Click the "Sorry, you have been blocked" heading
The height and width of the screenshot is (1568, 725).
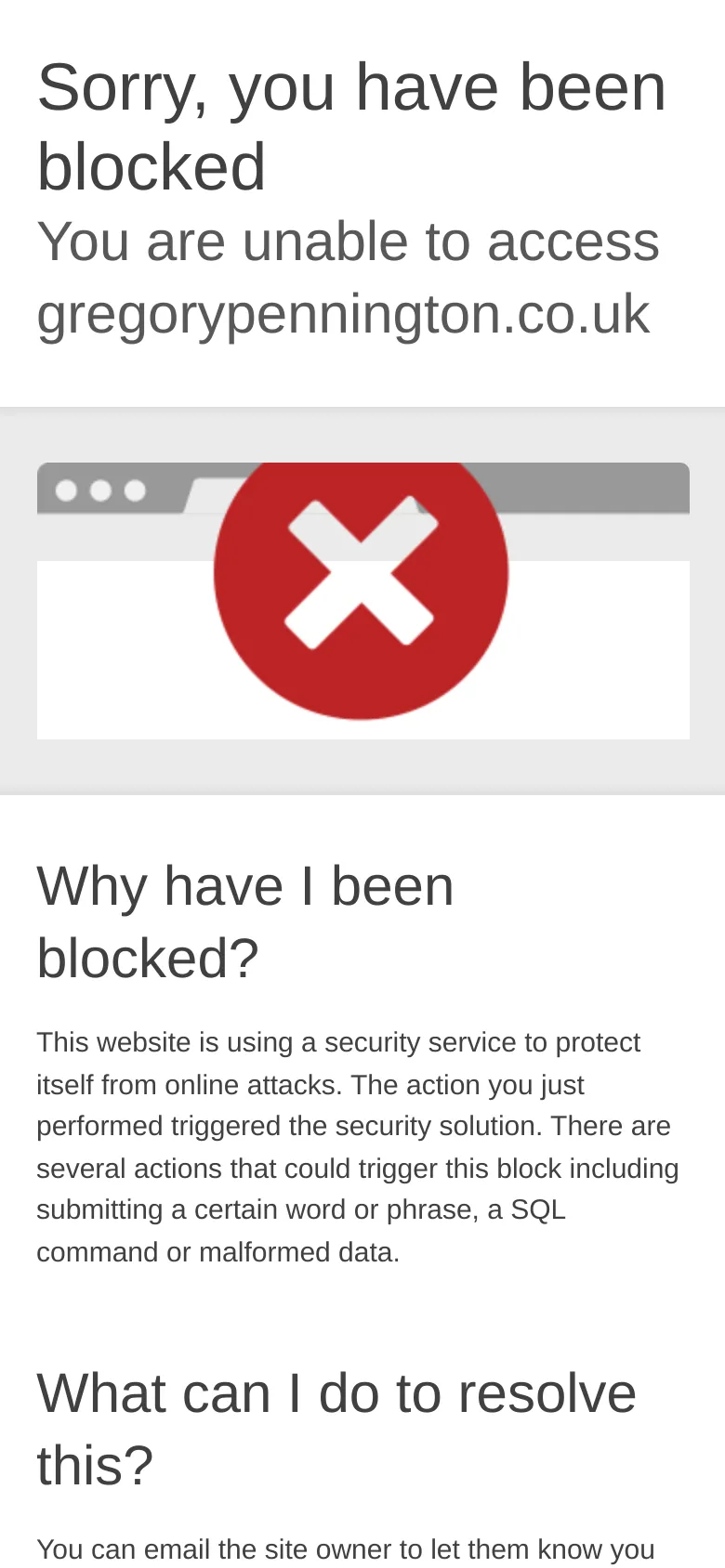tap(351, 127)
